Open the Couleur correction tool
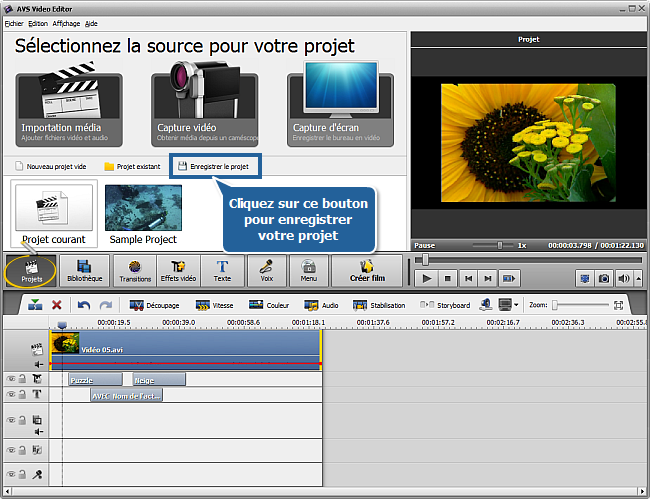650x499 pixels. pos(269,305)
